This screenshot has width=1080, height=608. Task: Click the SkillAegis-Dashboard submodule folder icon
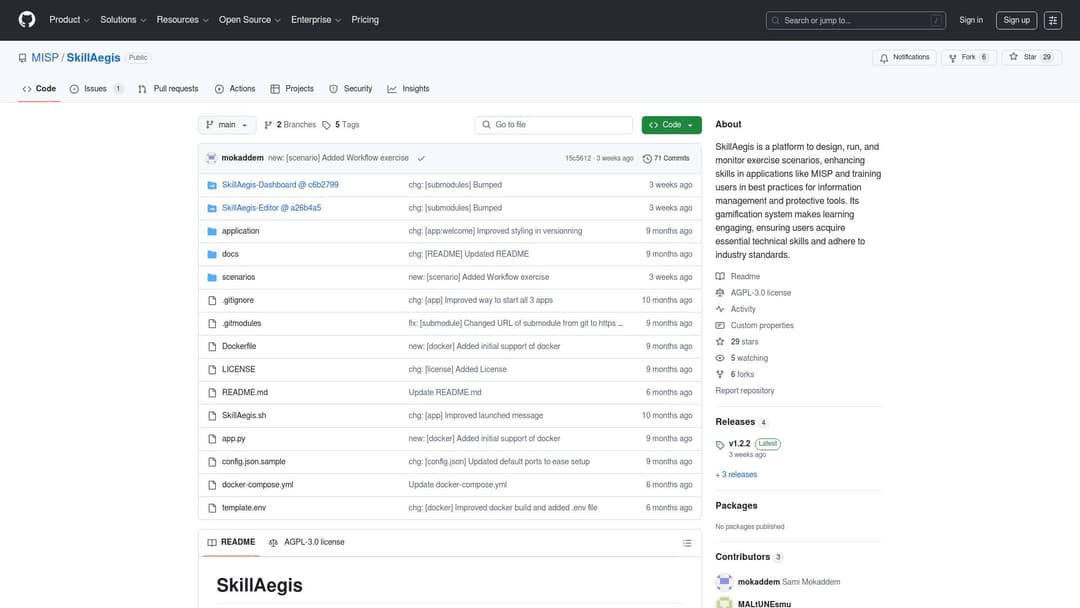212,185
